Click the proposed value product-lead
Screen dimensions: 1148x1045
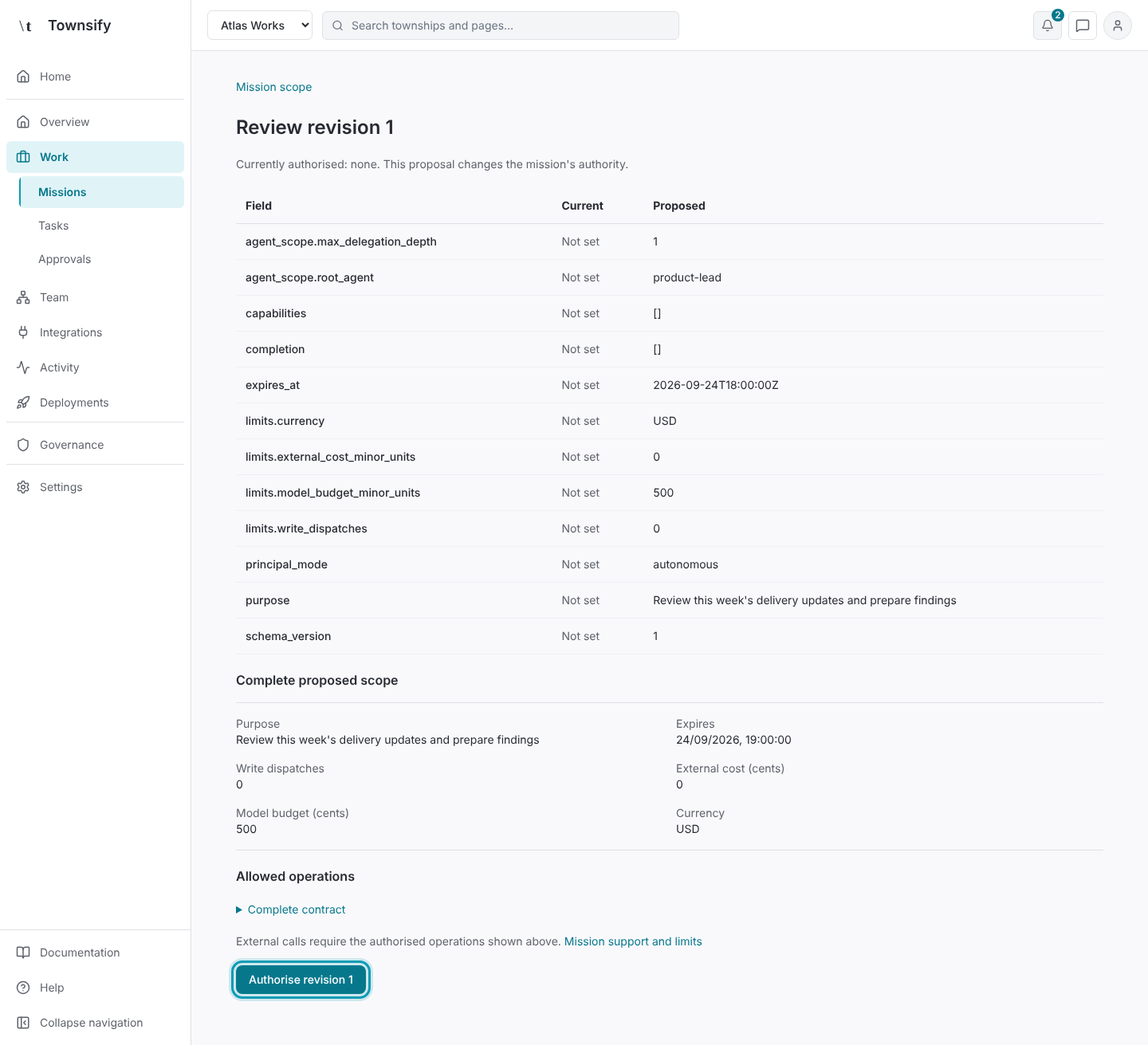pyautogui.click(x=687, y=277)
